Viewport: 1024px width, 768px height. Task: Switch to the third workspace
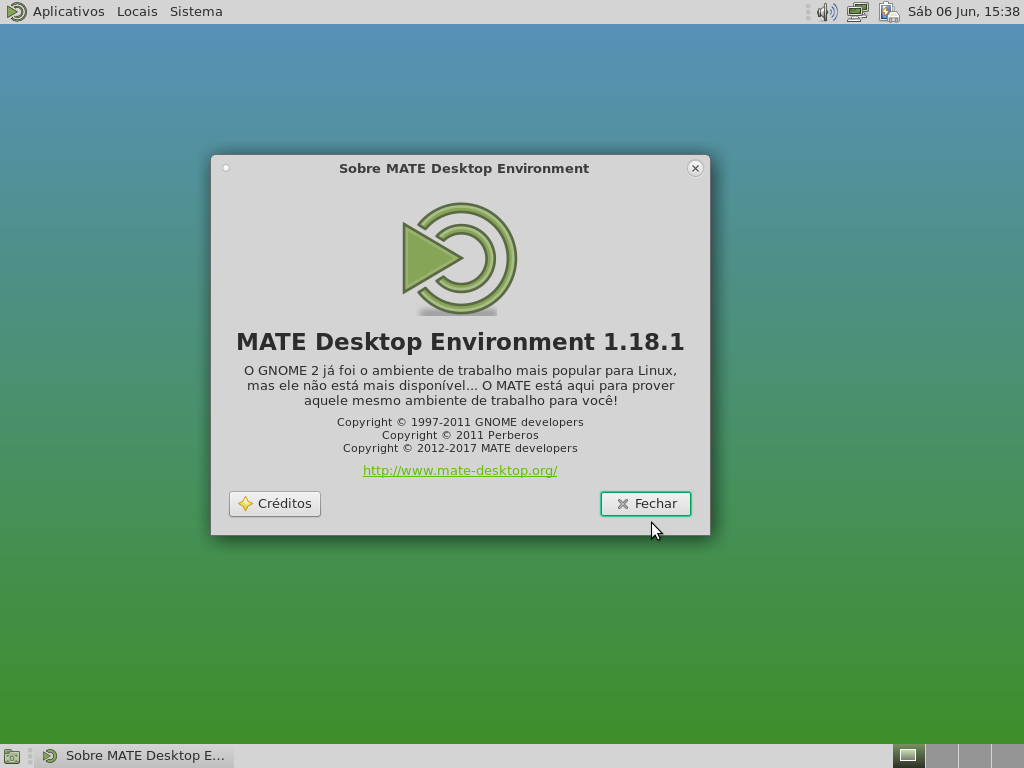[x=974, y=756]
